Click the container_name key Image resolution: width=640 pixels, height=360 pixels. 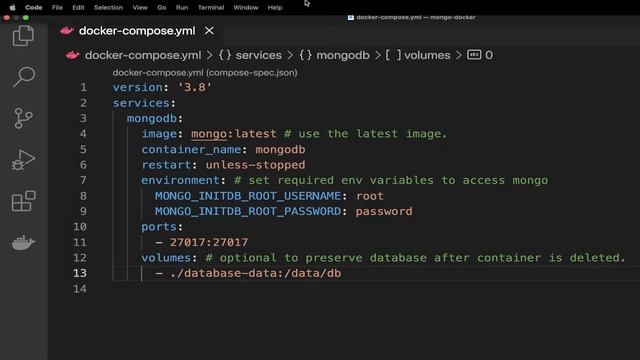point(191,149)
